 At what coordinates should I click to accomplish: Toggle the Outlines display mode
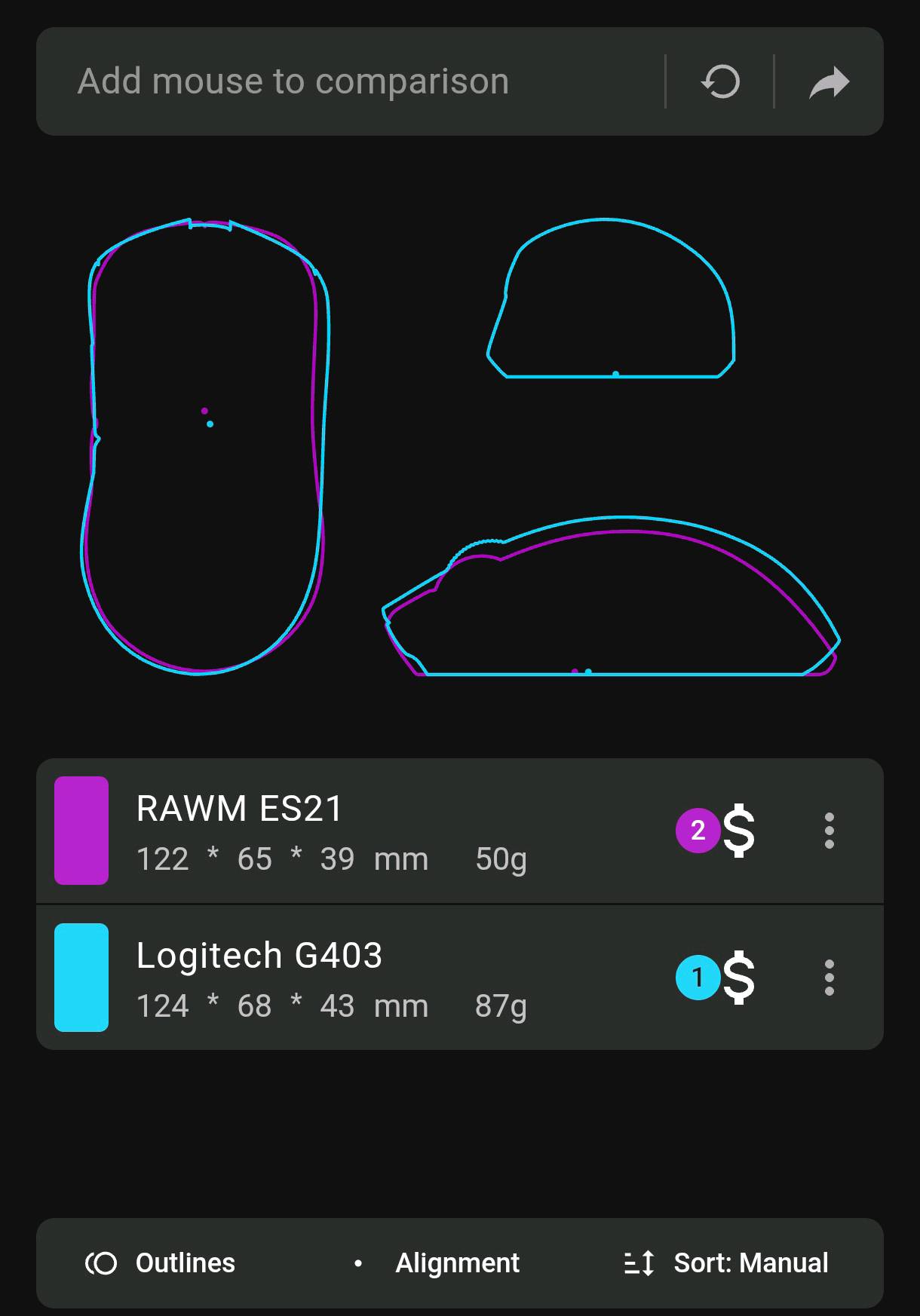[x=160, y=1263]
